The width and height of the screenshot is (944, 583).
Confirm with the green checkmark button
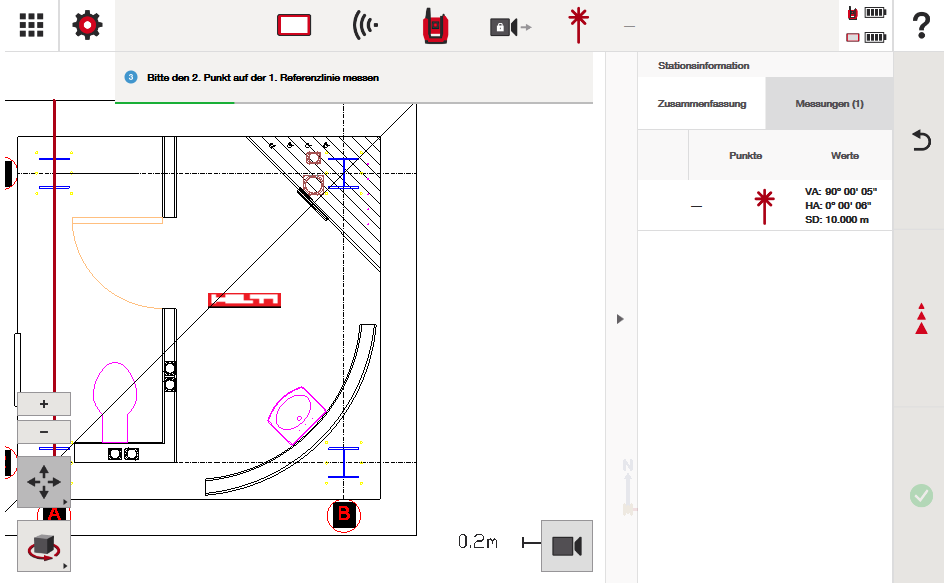point(921,495)
